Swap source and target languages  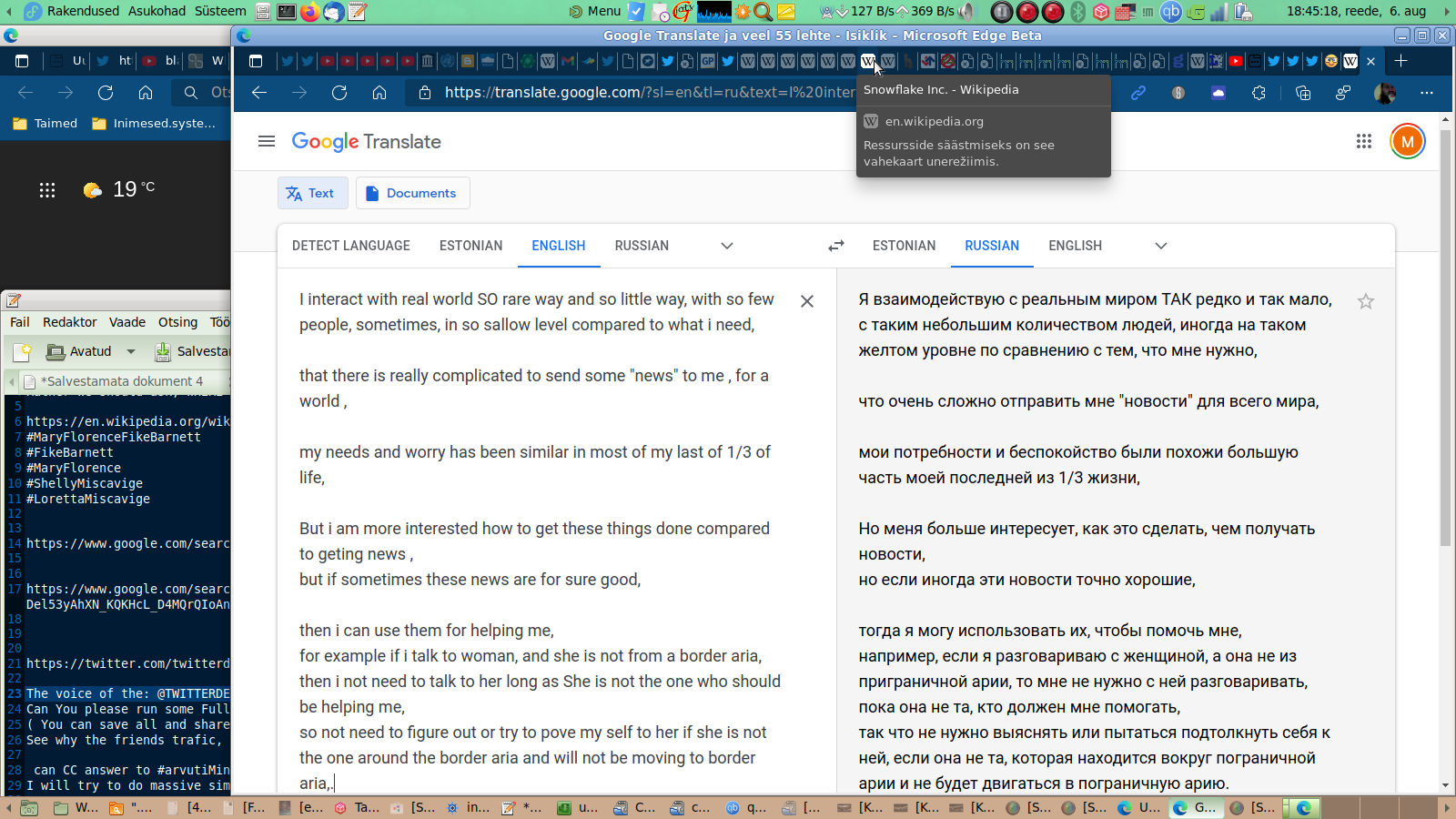(835, 246)
